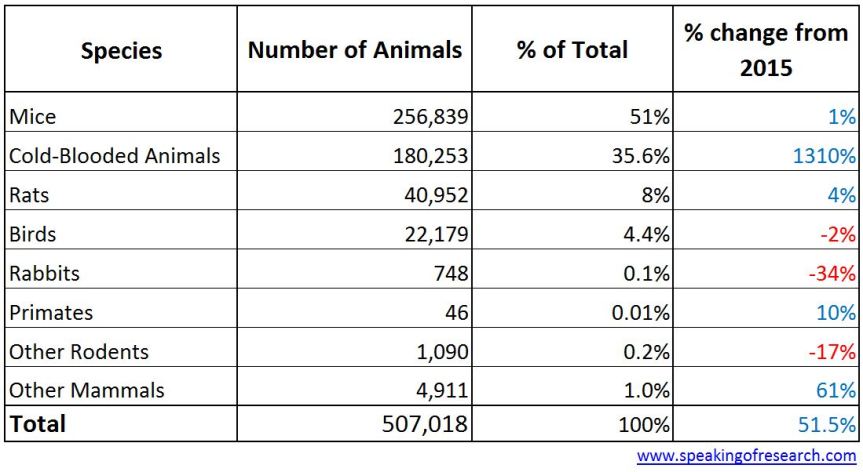The width and height of the screenshot is (863, 472).
Task: Click the Rabbits row label
Action: coord(43,273)
